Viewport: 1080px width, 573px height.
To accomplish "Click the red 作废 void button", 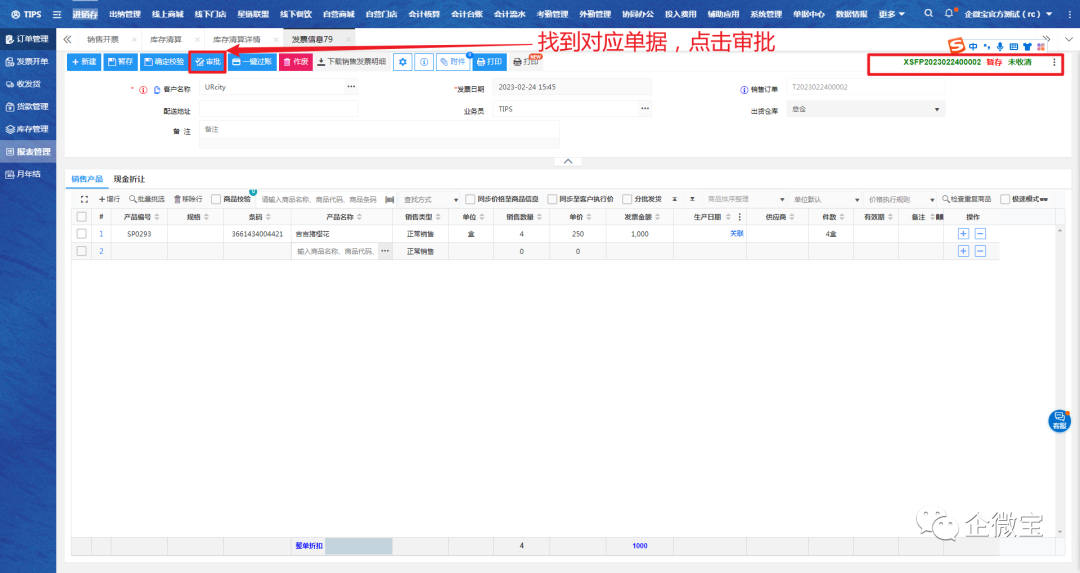I will tap(295, 62).
